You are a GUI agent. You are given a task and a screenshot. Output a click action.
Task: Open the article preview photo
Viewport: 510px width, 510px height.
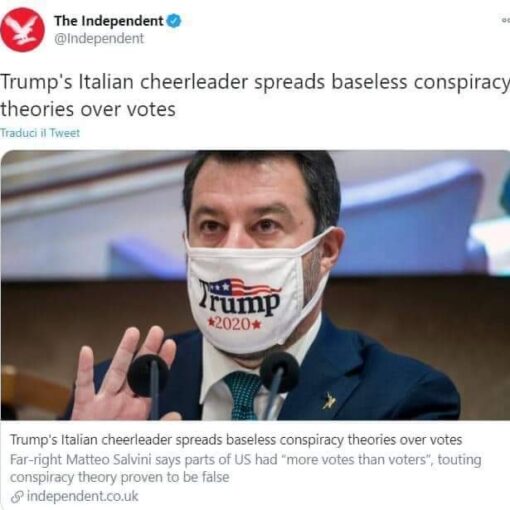[x=255, y=285]
